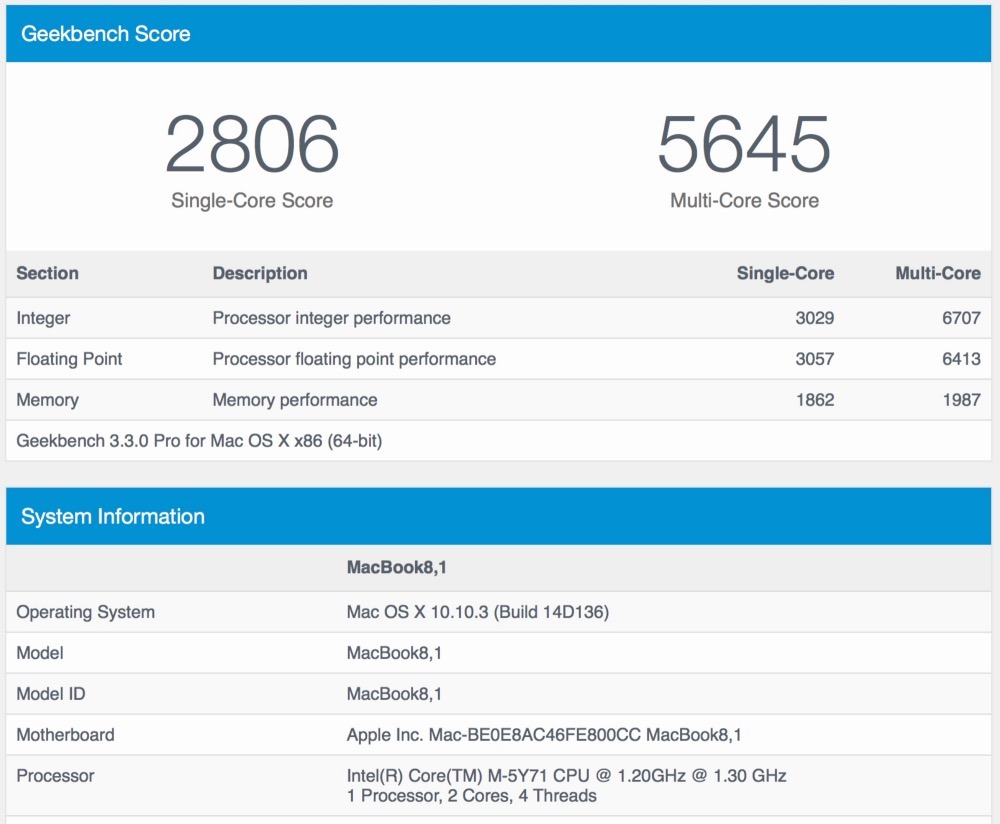Click the Multi-Core Score label
Image resolution: width=1000 pixels, height=824 pixels.
pyautogui.click(x=744, y=200)
